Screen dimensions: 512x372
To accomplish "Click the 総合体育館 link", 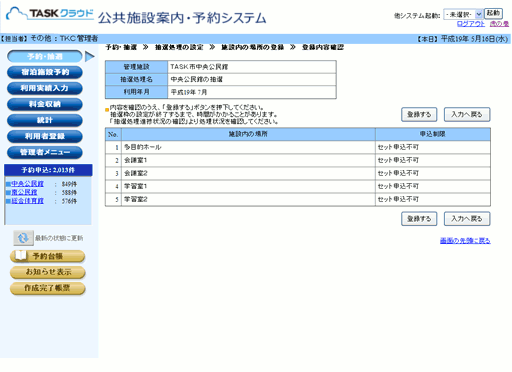I will coord(27,201).
